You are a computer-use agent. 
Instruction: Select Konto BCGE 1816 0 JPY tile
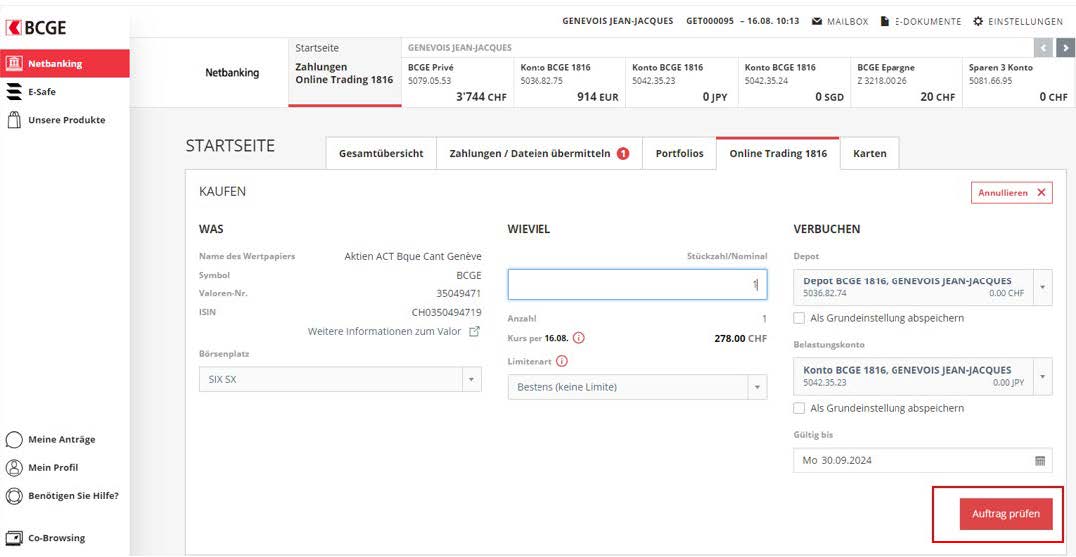681,82
